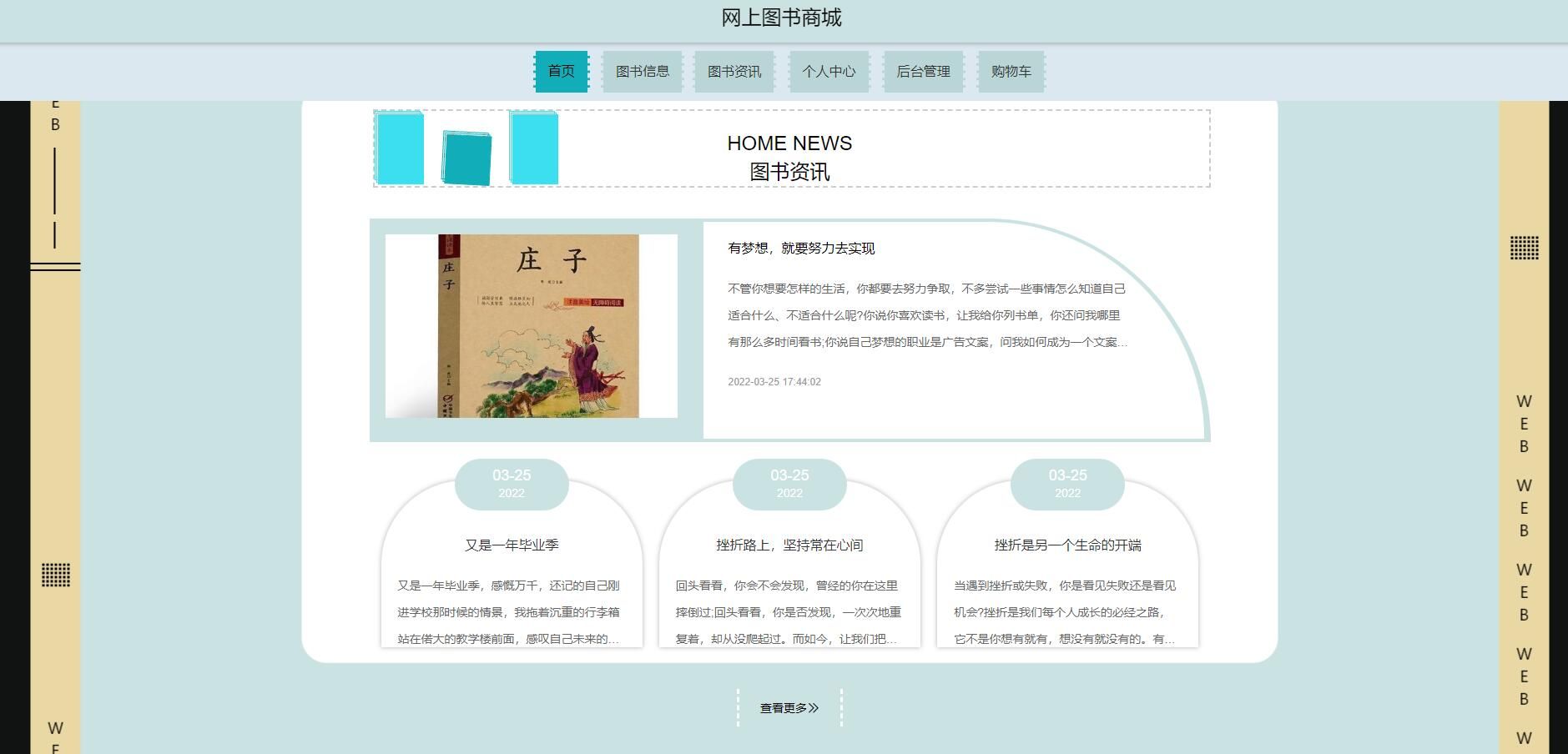The image size is (1568, 754).
Task: Click the rightmost 03-25 date badge
Action: click(x=1066, y=484)
